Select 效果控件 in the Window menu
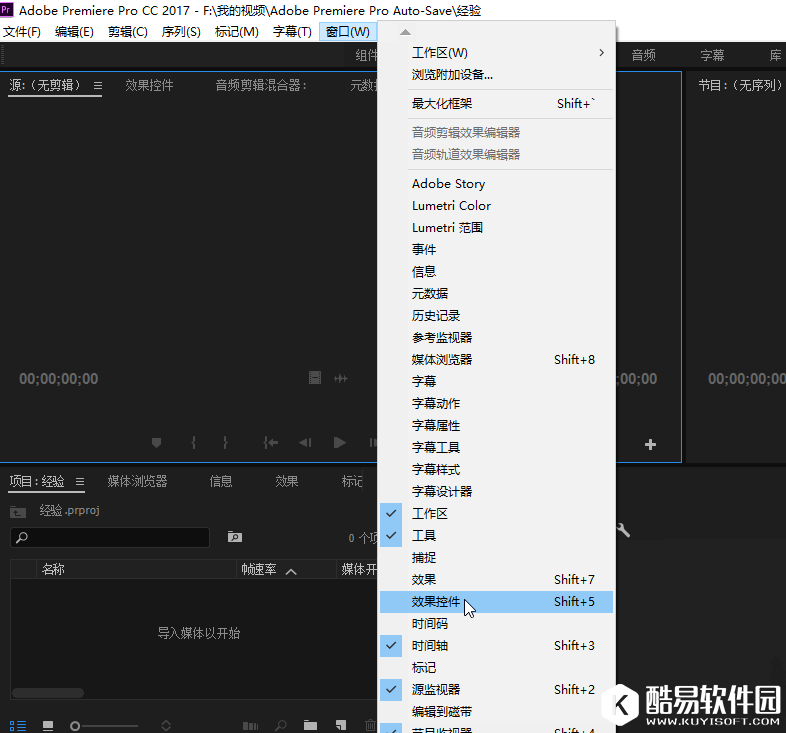The width and height of the screenshot is (786, 733). point(496,602)
